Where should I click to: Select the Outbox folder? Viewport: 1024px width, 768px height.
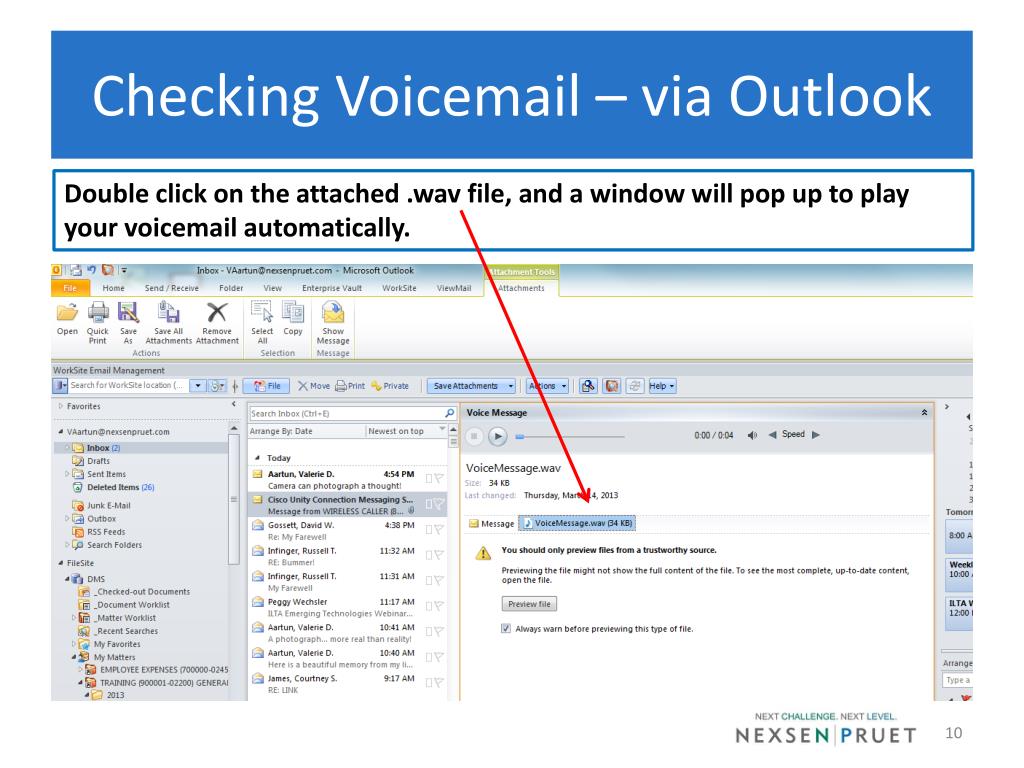[101, 519]
